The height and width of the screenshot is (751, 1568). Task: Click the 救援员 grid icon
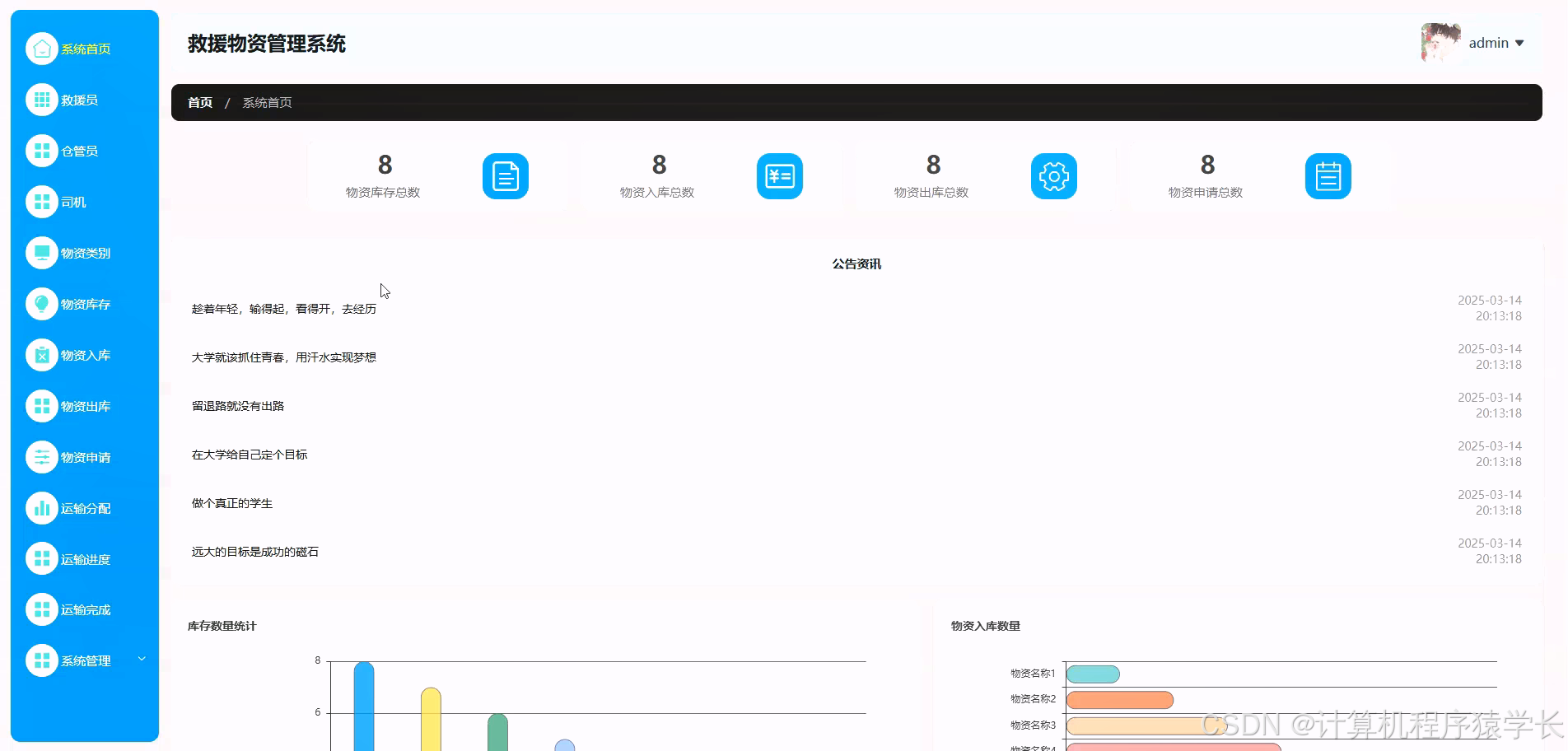[42, 100]
